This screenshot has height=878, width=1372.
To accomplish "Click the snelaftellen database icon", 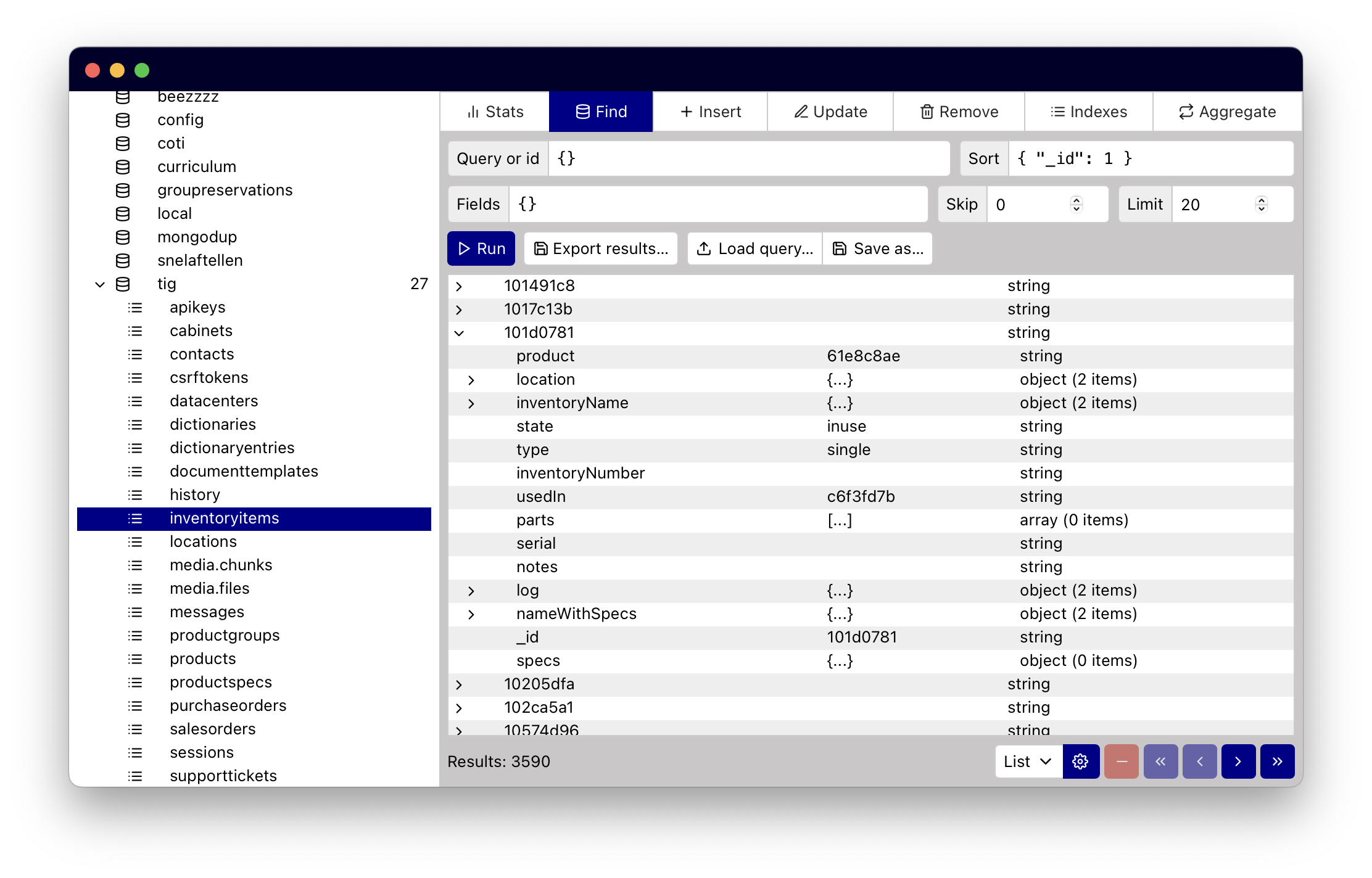I will pyautogui.click(x=123, y=260).
